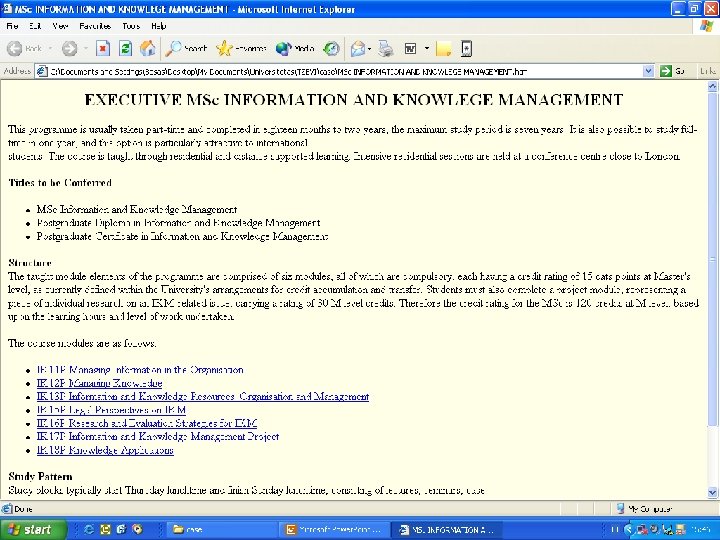Open the View menu
Image resolution: width=720 pixels, height=540 pixels.
click(x=60, y=26)
